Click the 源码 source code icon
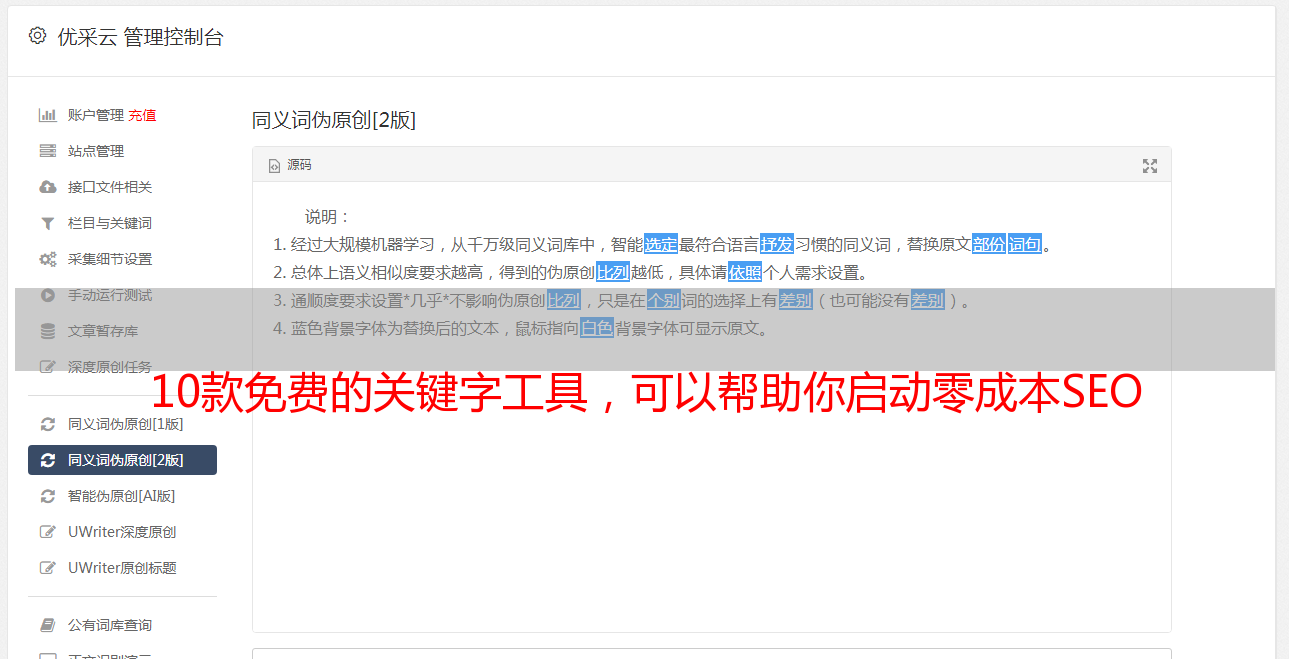This screenshot has height=659, width=1289. pos(274,166)
